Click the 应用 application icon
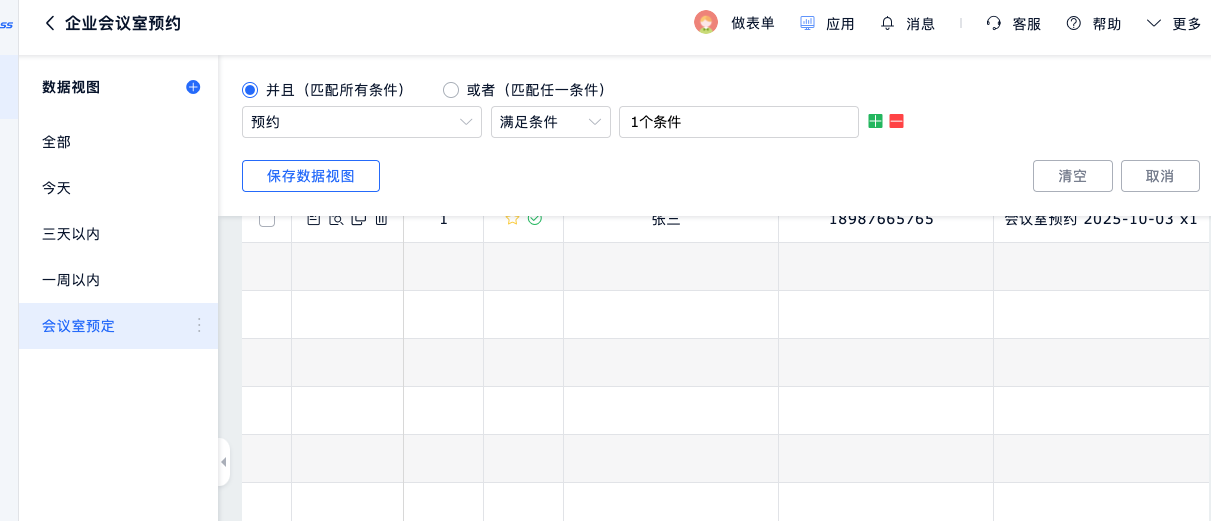The height and width of the screenshot is (521, 1211). click(x=808, y=23)
